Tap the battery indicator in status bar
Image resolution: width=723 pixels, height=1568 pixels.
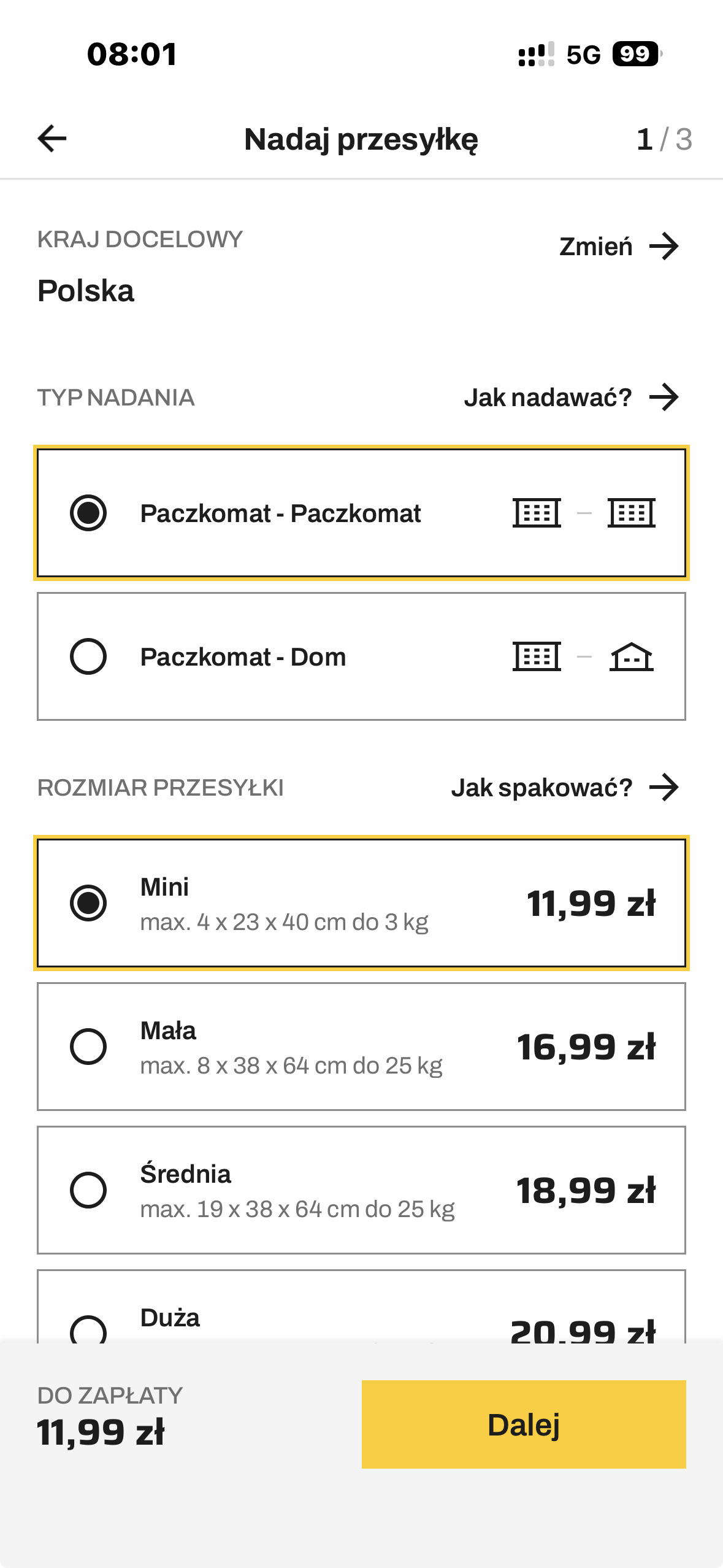tap(636, 55)
